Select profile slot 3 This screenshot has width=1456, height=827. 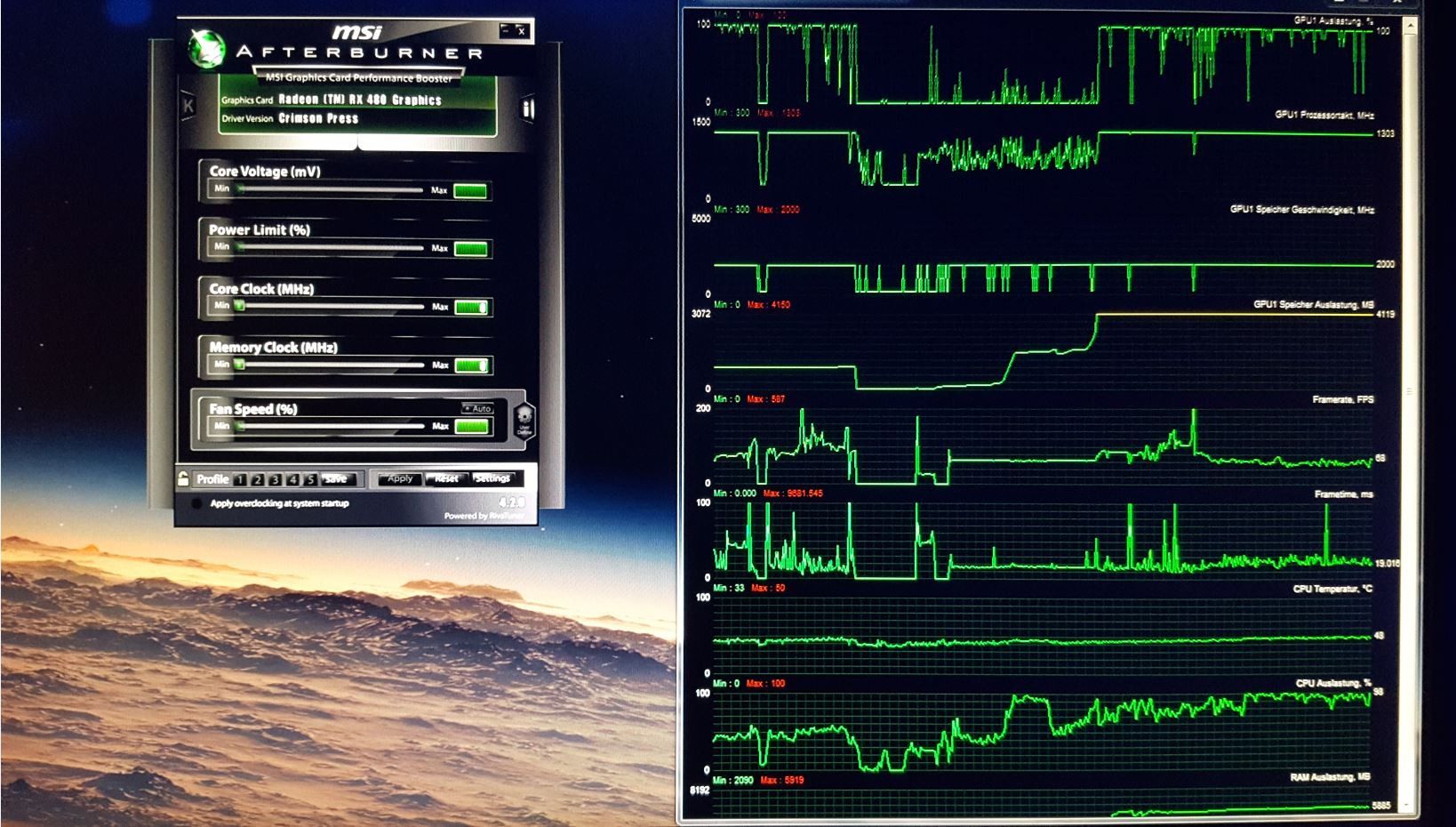click(x=276, y=479)
